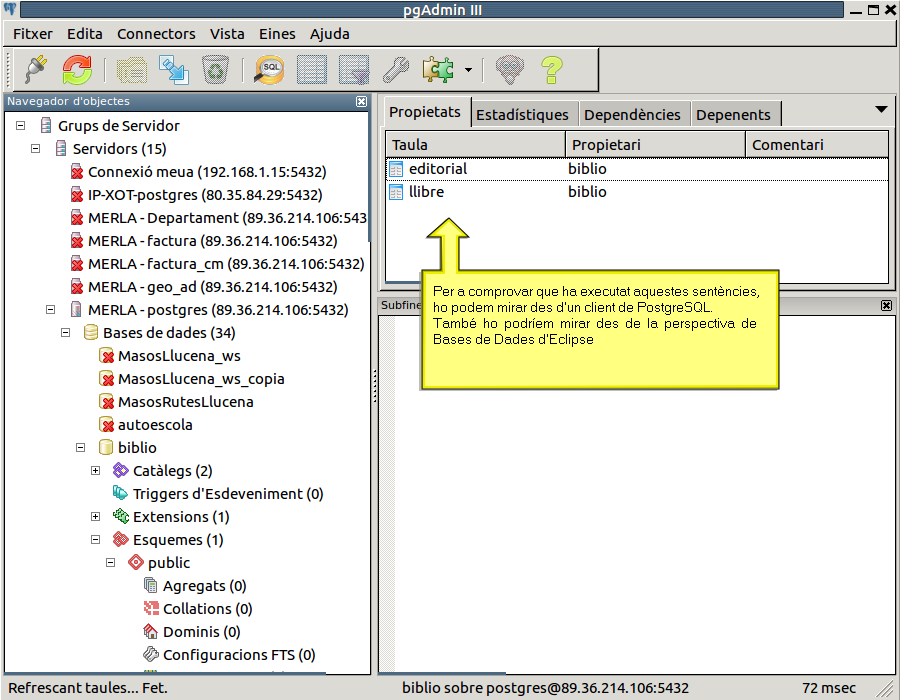Collapse the Grups de Servidor node
Screen dimensions: 900x700
pos(21,125)
